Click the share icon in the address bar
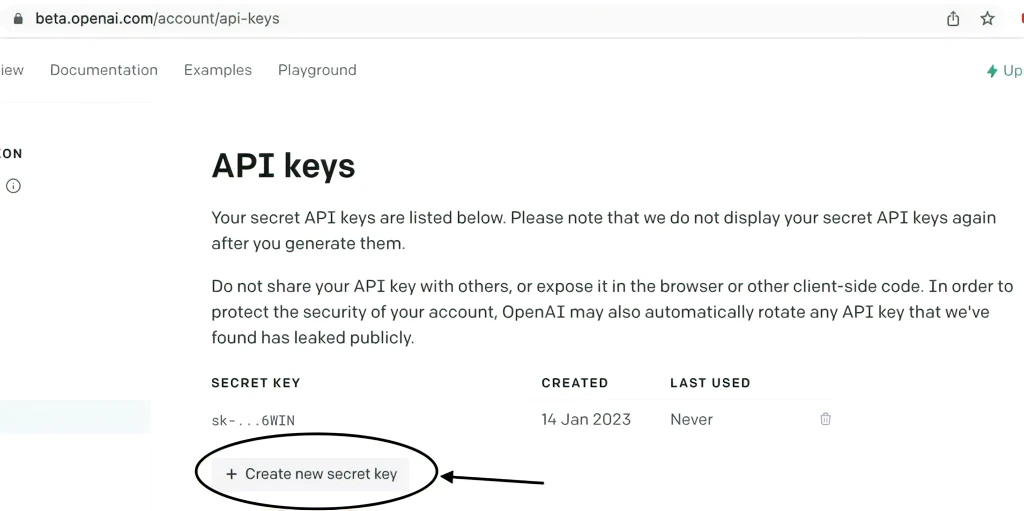This screenshot has height=511, width=1024. (x=953, y=18)
